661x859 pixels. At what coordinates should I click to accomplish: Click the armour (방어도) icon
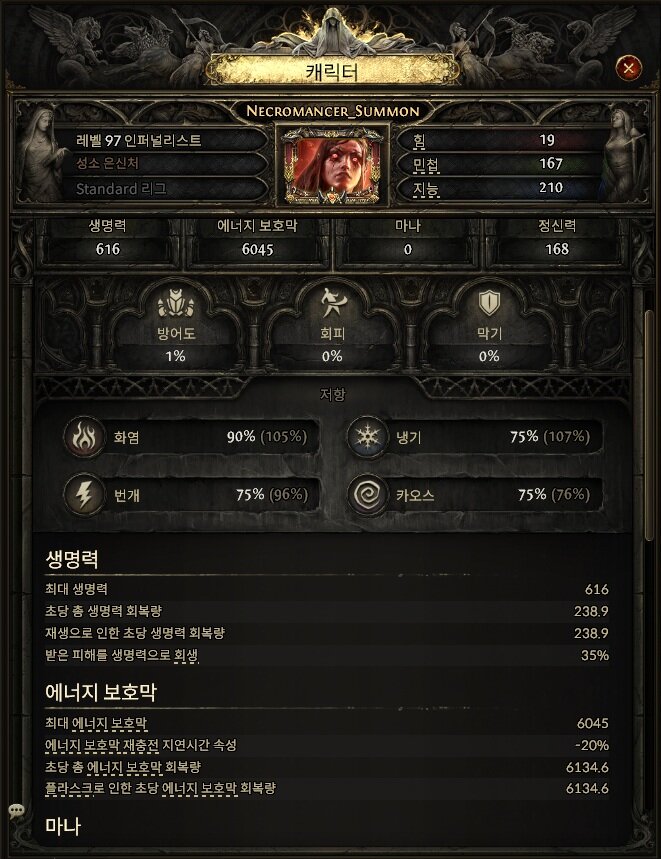175,303
